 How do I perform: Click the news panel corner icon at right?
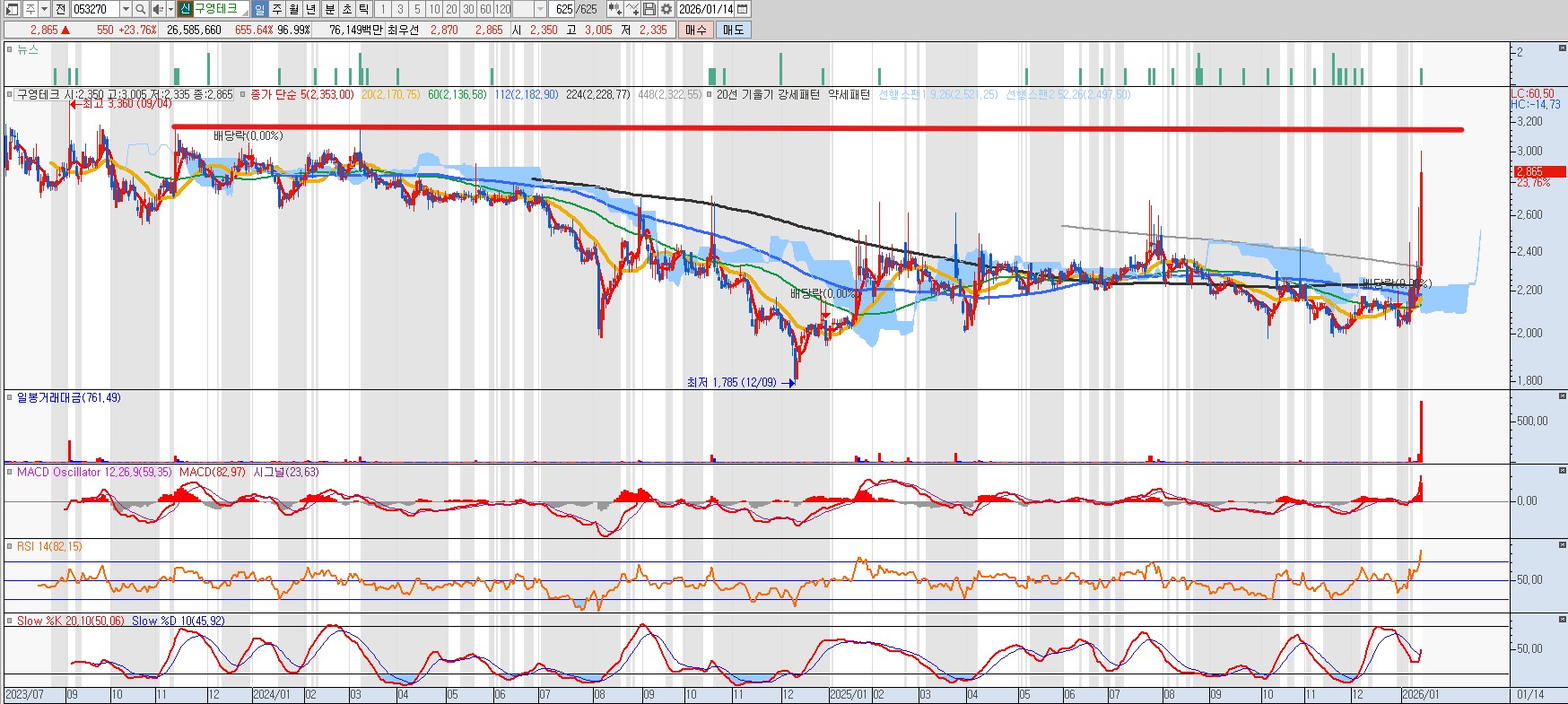pos(1562,48)
